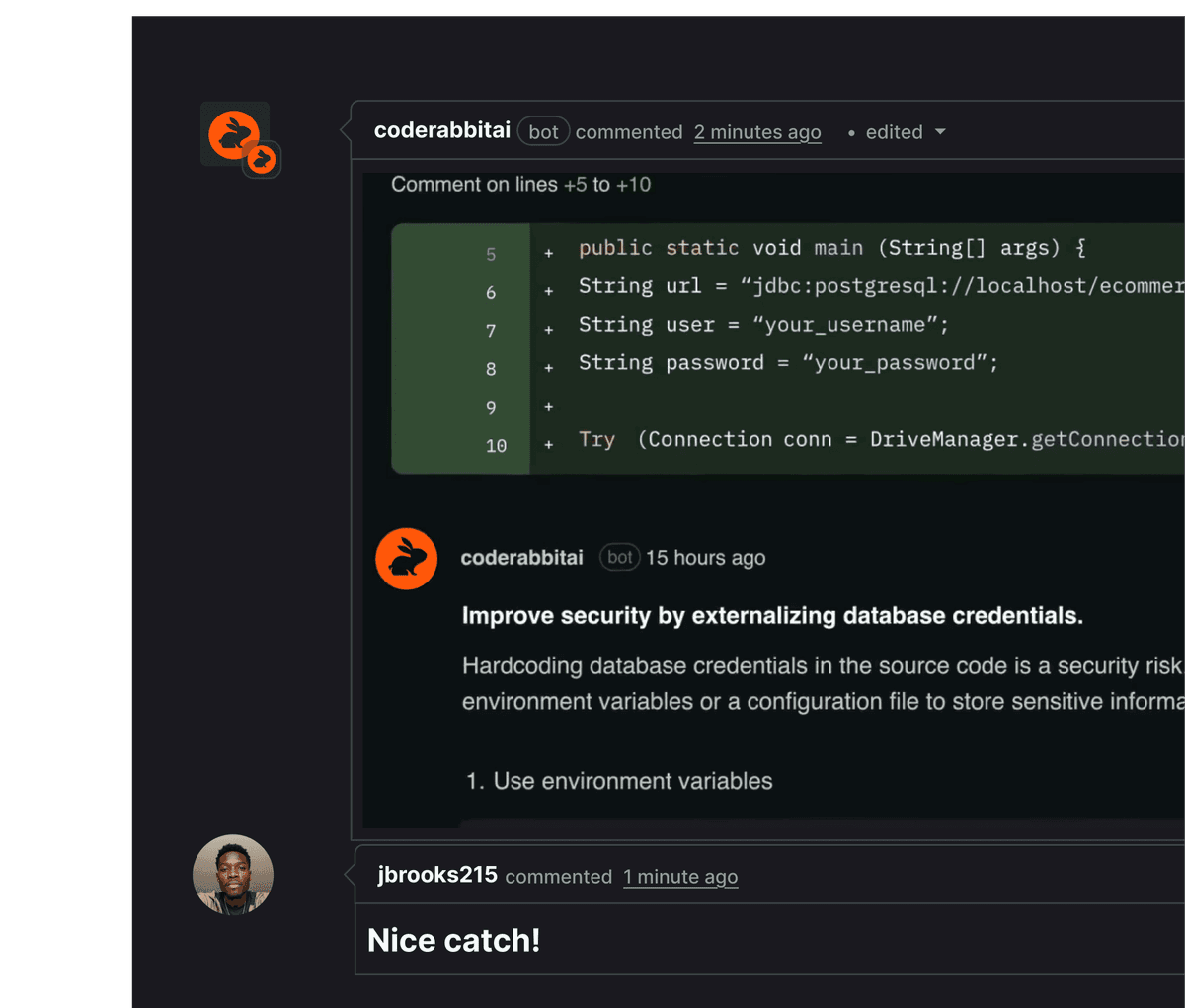
Task: Click the bot badge beside 'commented'
Action: tap(543, 132)
